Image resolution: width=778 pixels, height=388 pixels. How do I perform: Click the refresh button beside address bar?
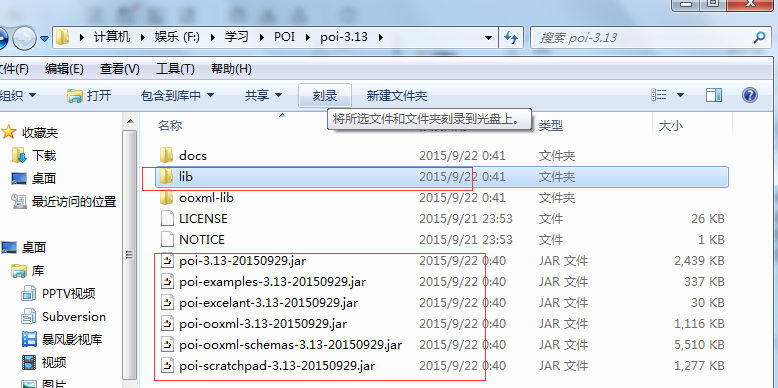pos(511,37)
